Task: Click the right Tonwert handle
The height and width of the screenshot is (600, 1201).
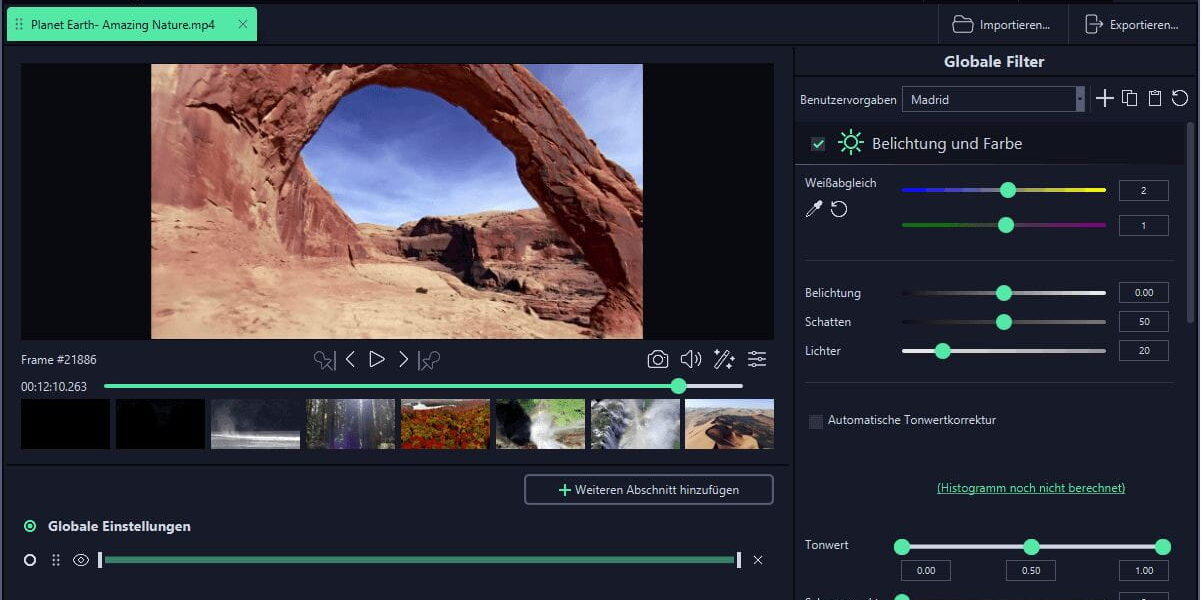Action: (1162, 547)
